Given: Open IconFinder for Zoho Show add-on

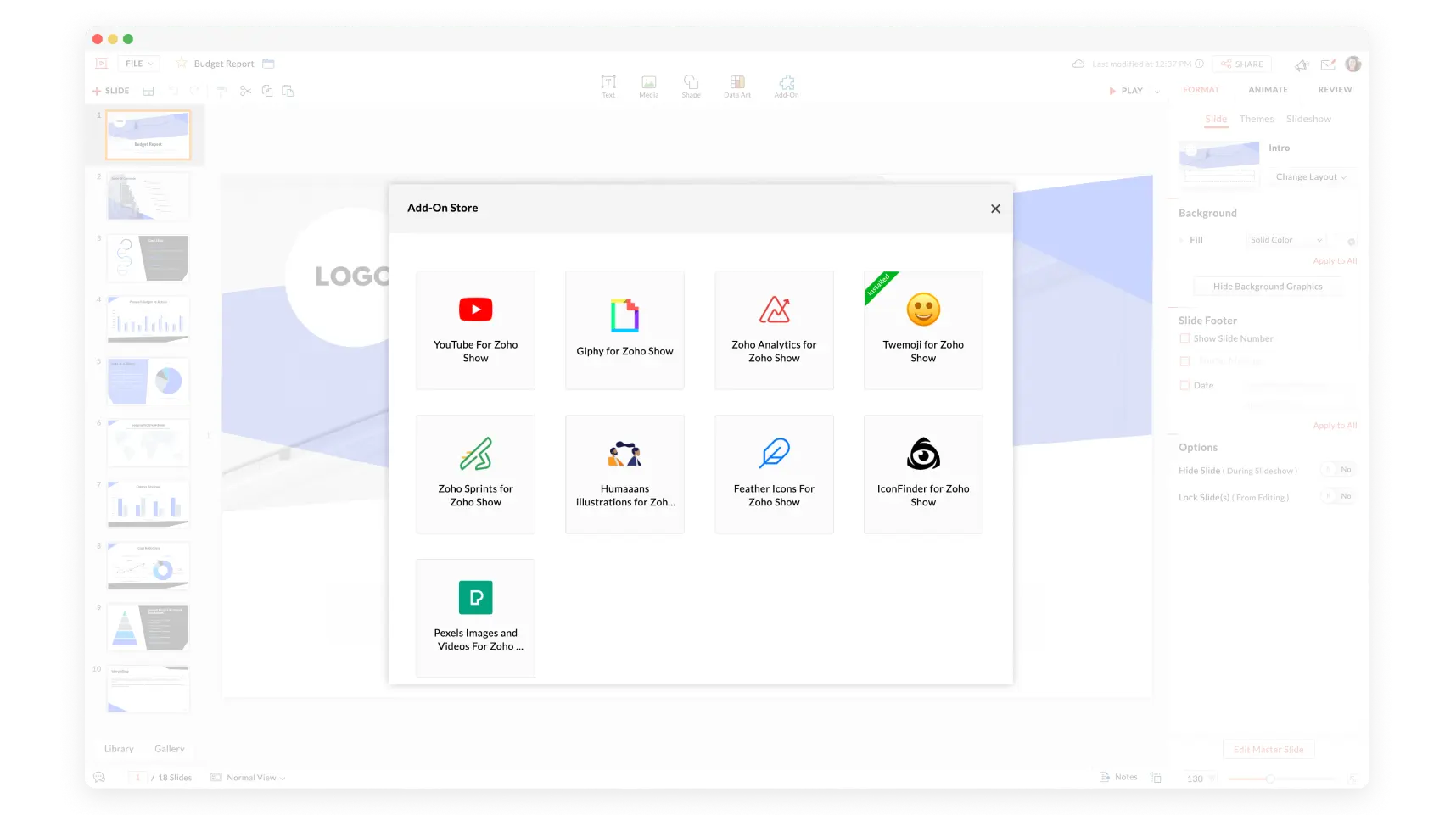Looking at the screenshot, I should pos(923,474).
